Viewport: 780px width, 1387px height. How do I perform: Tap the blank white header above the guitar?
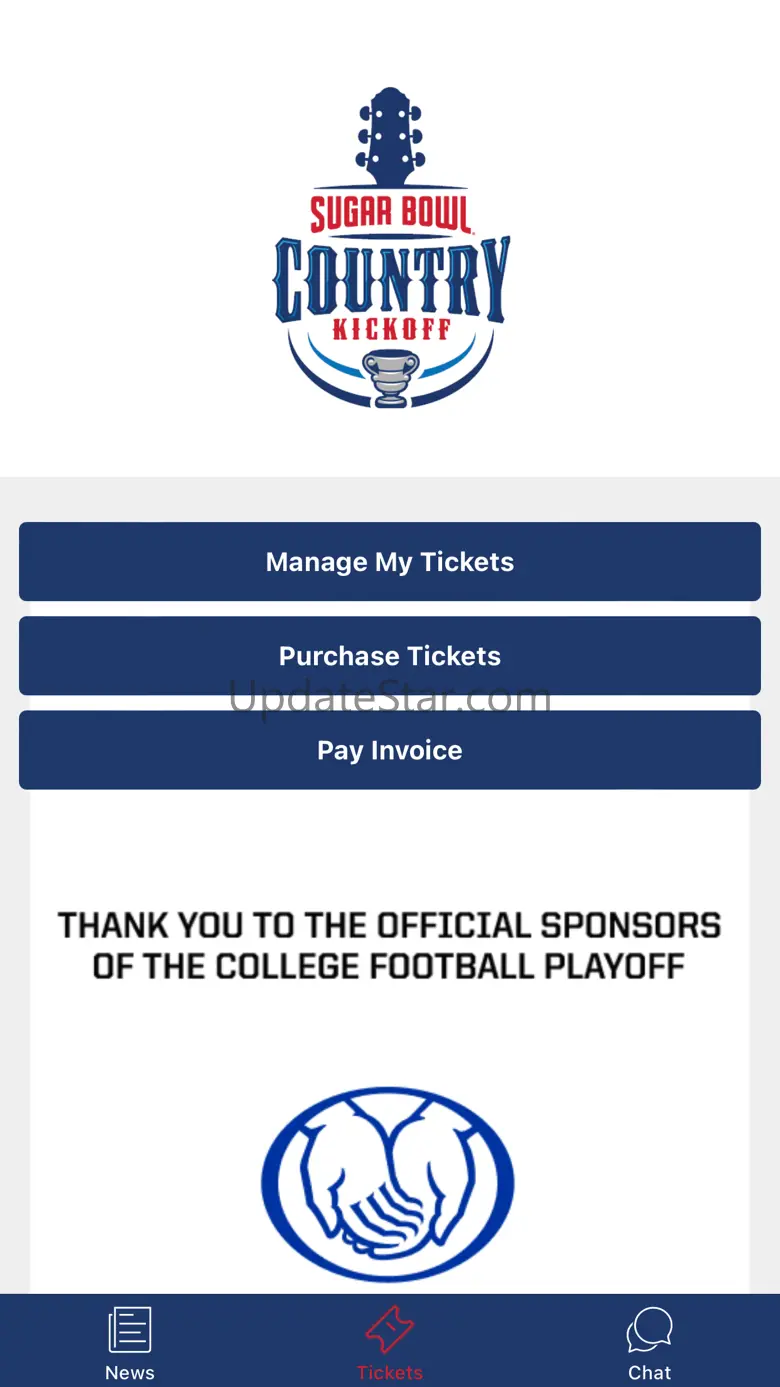tap(390, 40)
